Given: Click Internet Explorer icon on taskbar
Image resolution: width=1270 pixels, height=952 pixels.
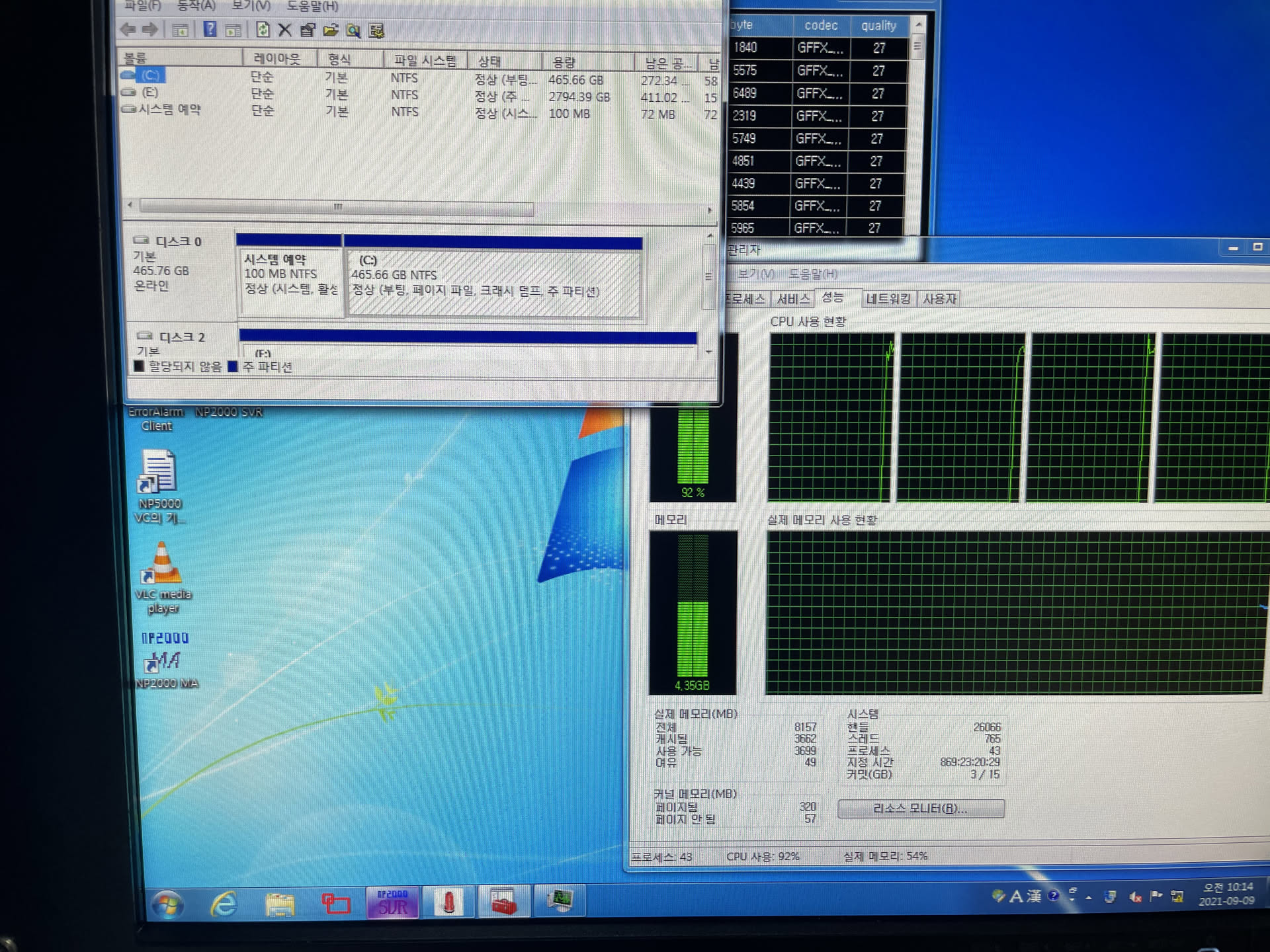Looking at the screenshot, I should point(224,904).
